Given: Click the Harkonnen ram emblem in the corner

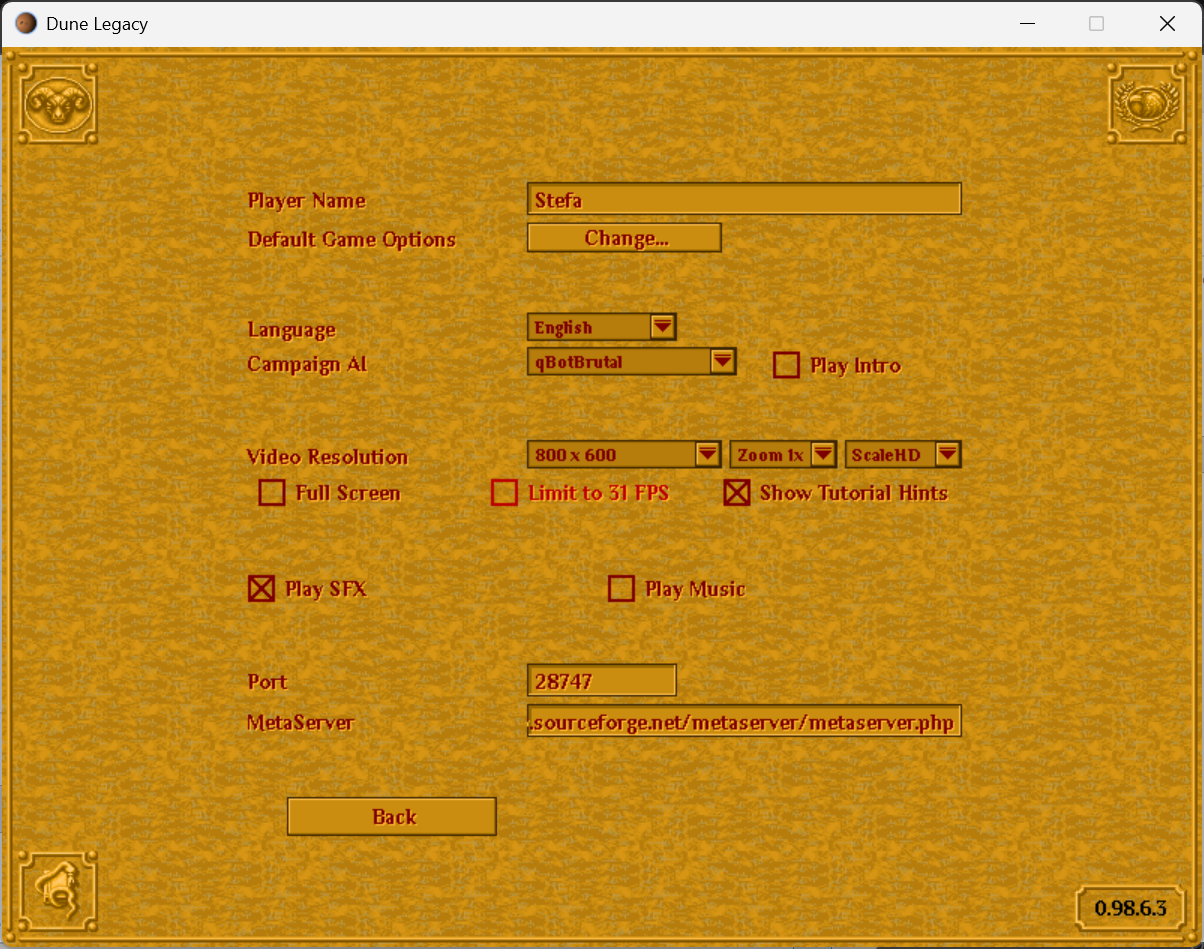Looking at the screenshot, I should [x=58, y=103].
